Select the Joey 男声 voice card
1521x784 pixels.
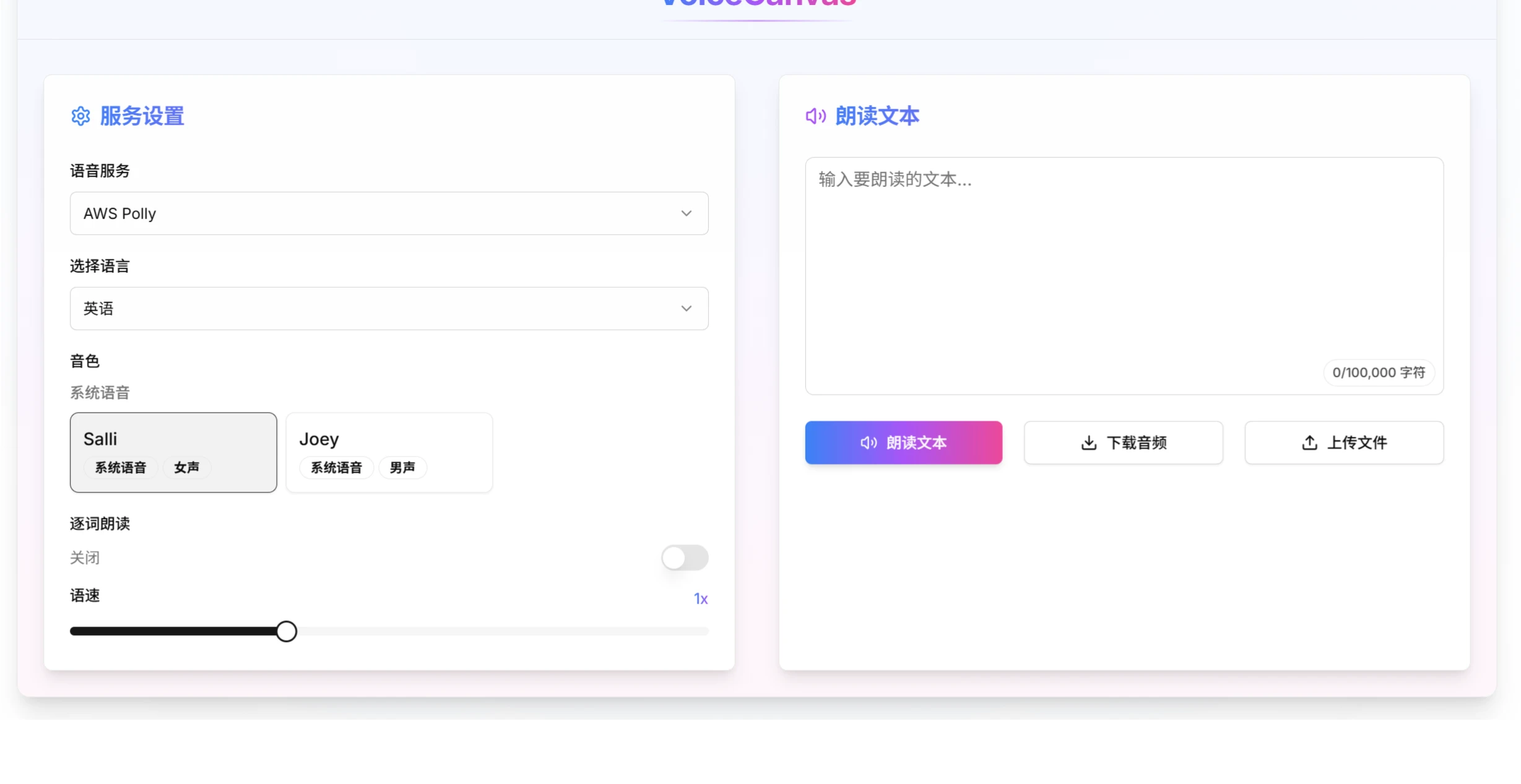click(389, 452)
